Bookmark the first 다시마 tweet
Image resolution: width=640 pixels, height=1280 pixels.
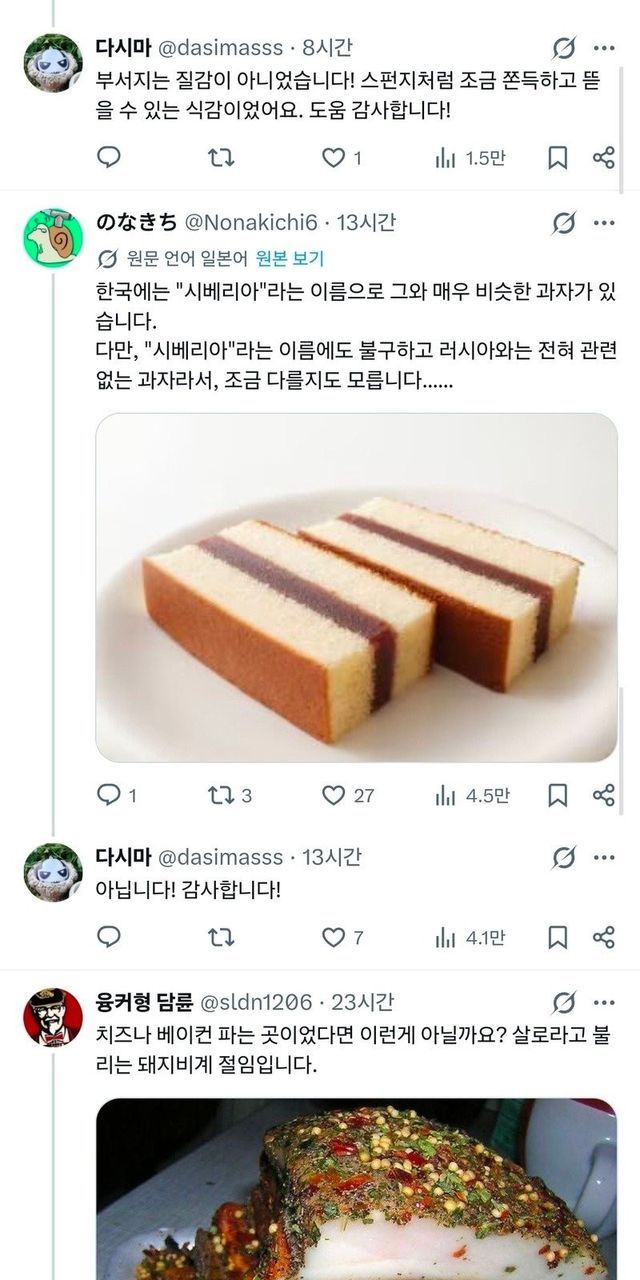pos(558,157)
